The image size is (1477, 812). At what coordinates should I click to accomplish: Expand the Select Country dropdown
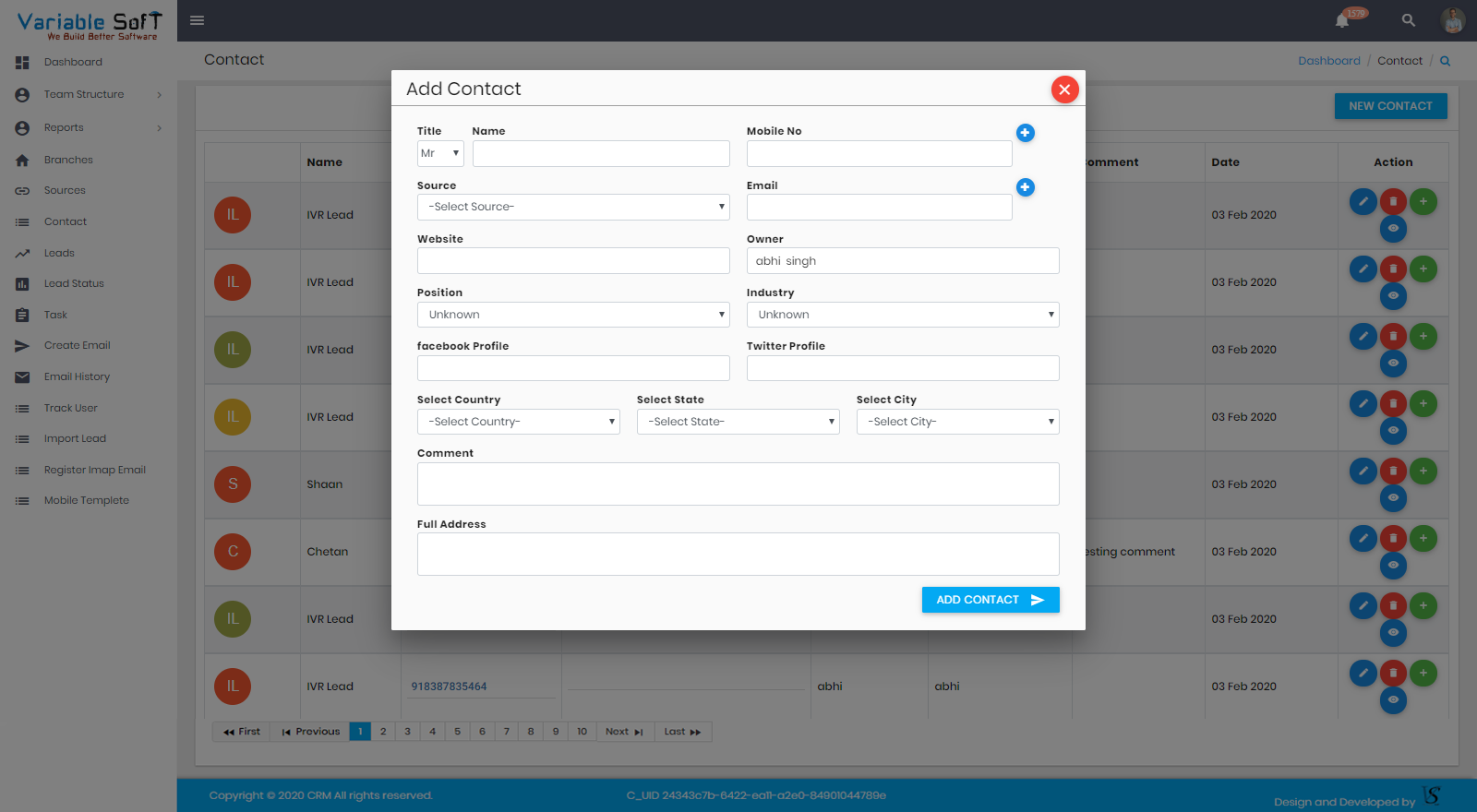(x=518, y=422)
